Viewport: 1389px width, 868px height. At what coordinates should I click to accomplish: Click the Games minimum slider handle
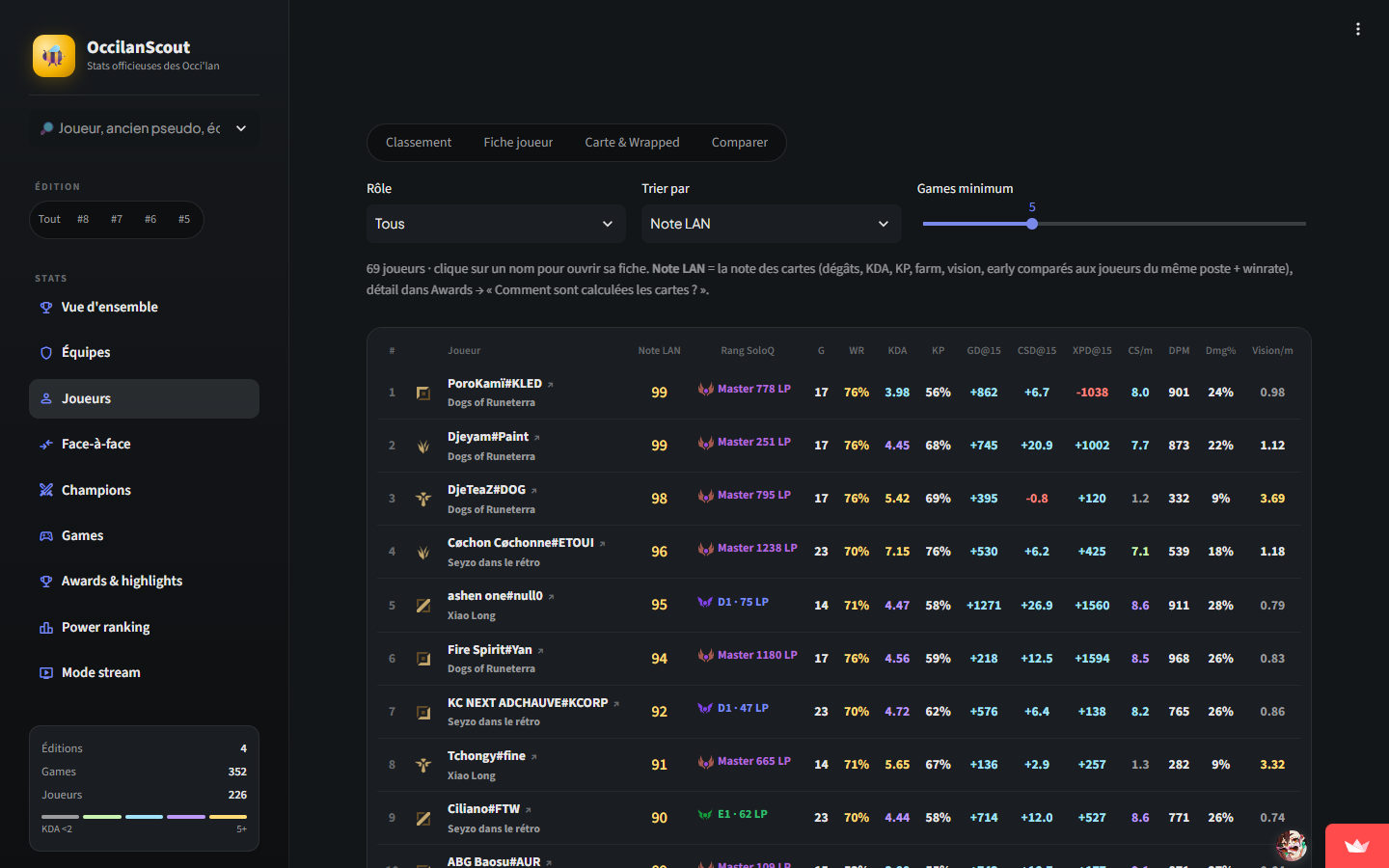pyautogui.click(x=1032, y=224)
